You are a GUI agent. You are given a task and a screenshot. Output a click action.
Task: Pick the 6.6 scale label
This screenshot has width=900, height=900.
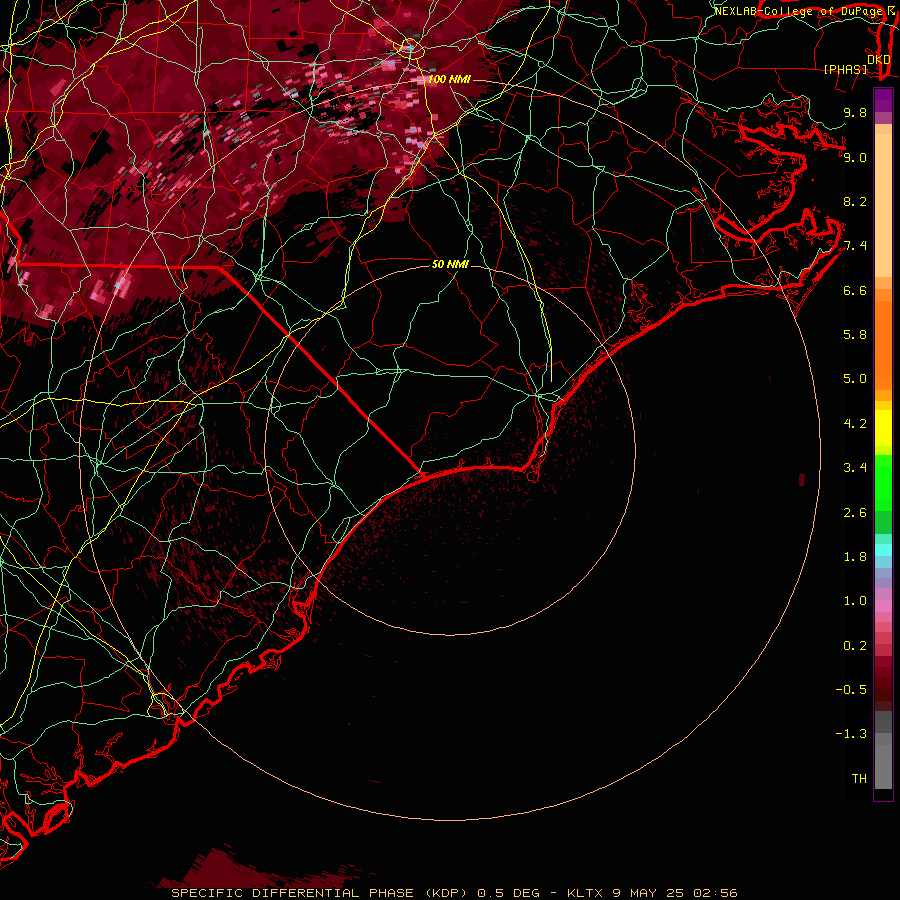pos(855,290)
